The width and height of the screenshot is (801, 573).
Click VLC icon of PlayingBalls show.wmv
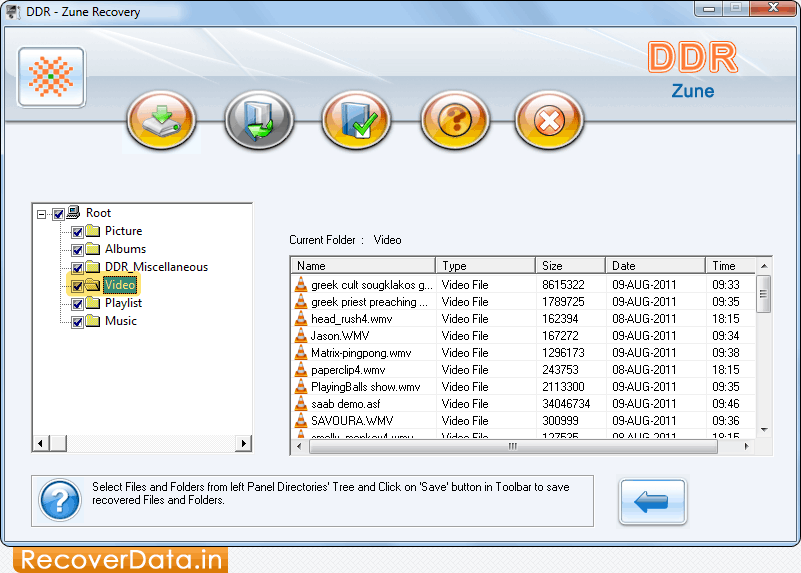pyautogui.click(x=301, y=387)
